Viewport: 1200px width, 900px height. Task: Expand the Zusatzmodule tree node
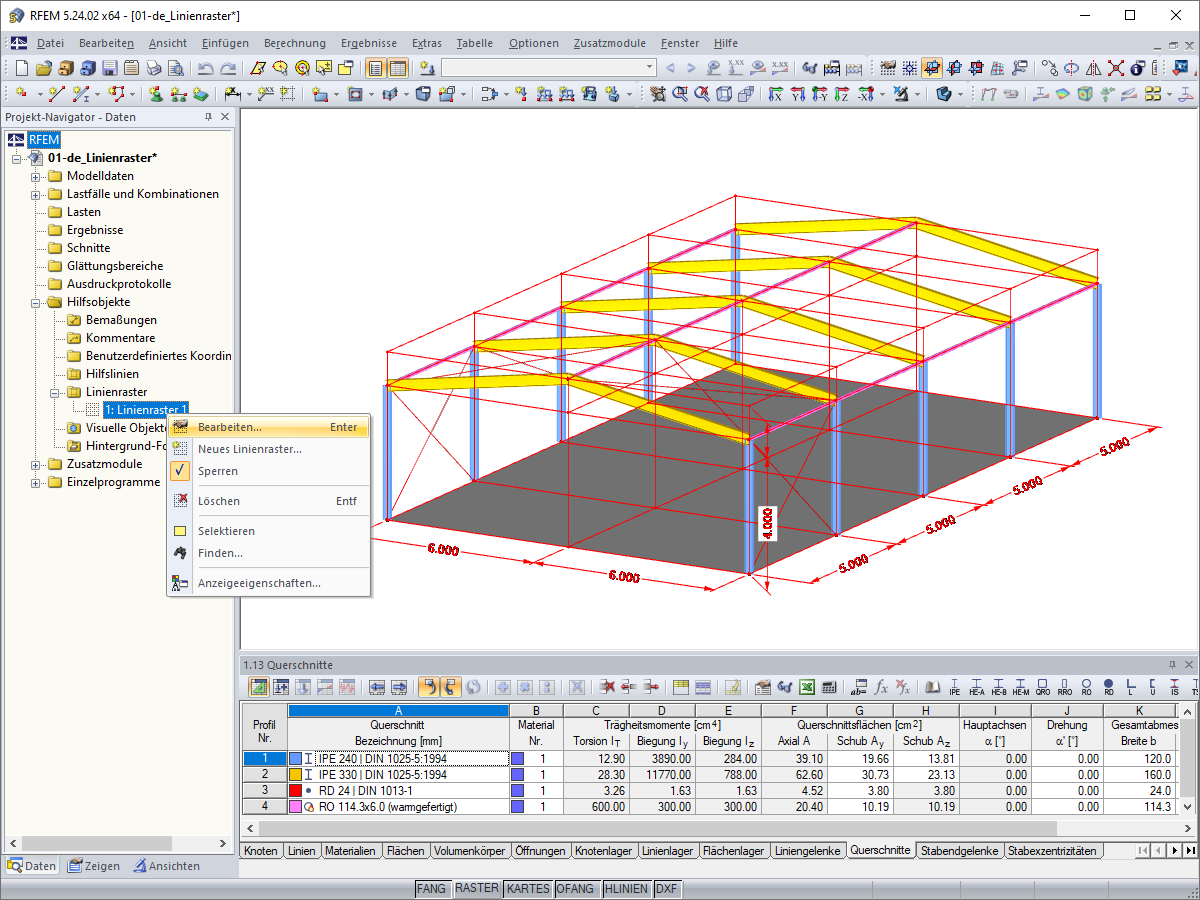[35, 464]
